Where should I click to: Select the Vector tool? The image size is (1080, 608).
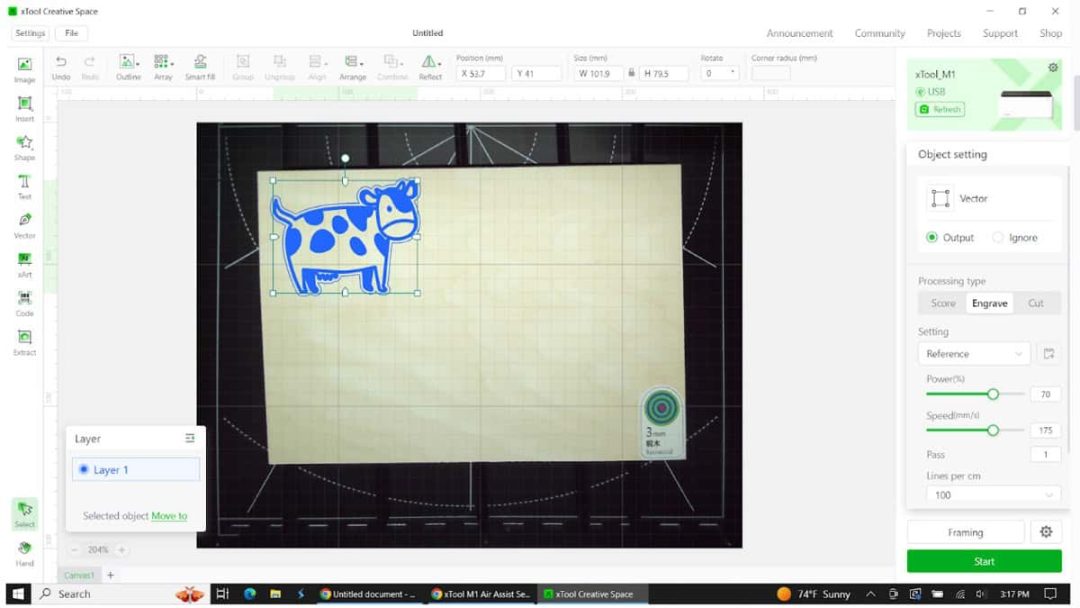24,226
